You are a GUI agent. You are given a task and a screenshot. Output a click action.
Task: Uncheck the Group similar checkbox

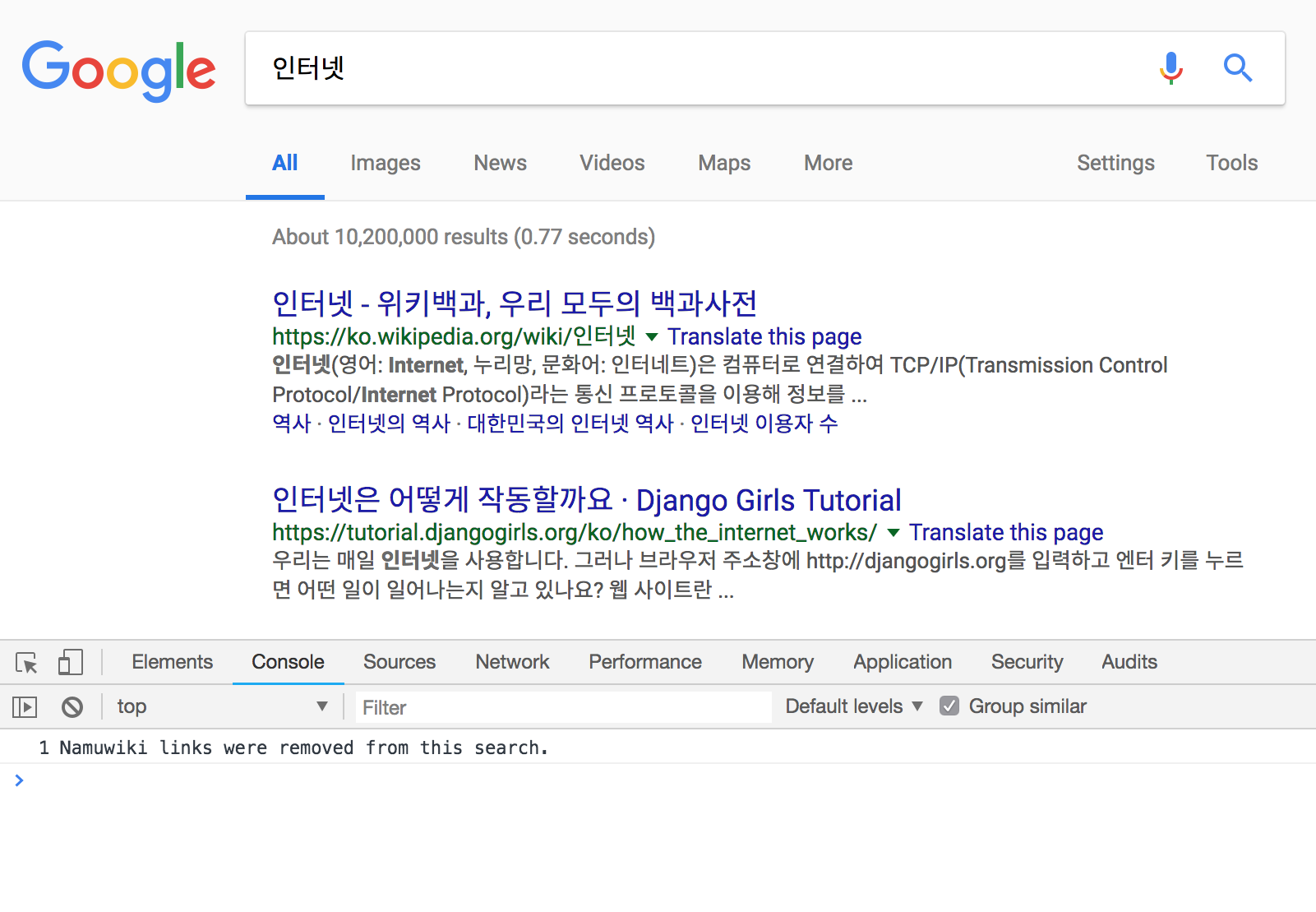(x=950, y=706)
